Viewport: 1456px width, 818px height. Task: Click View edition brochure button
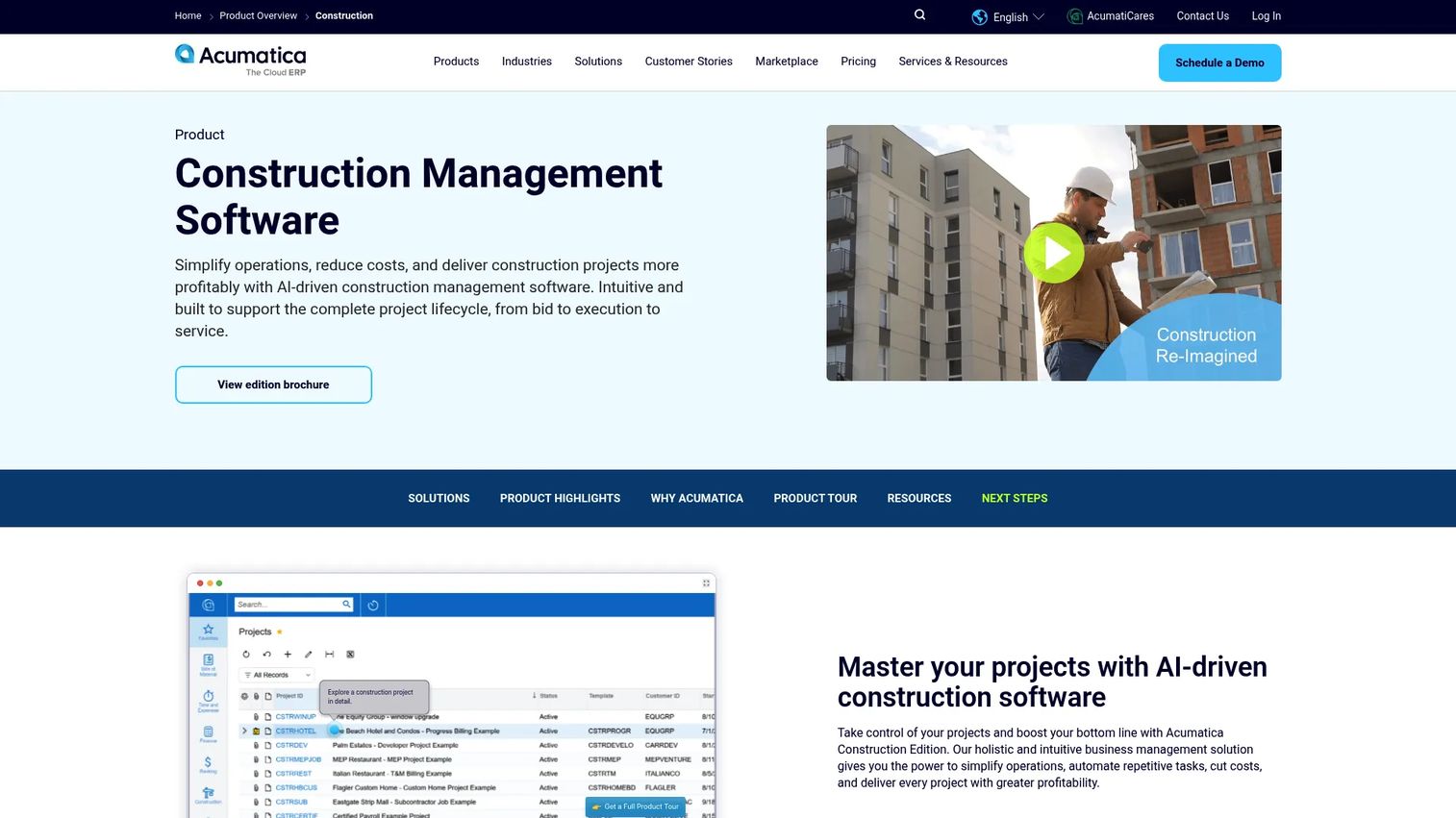point(273,384)
